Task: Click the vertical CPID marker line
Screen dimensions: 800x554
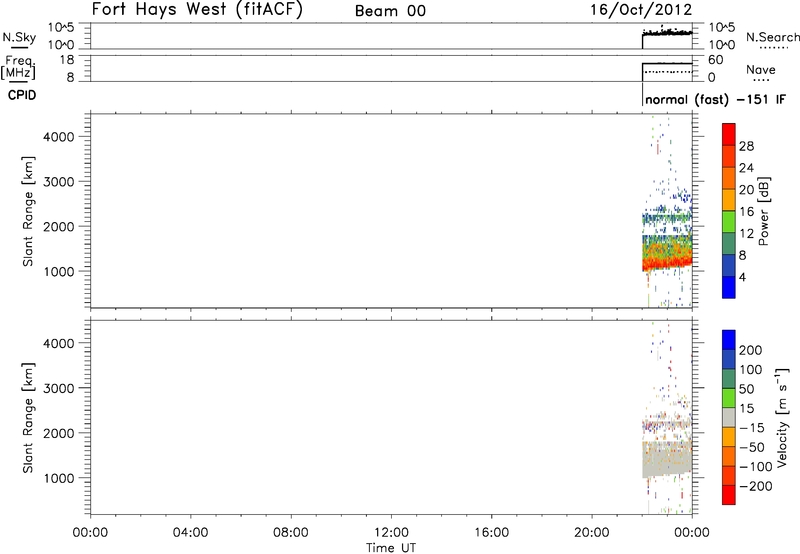Action: [x=642, y=94]
